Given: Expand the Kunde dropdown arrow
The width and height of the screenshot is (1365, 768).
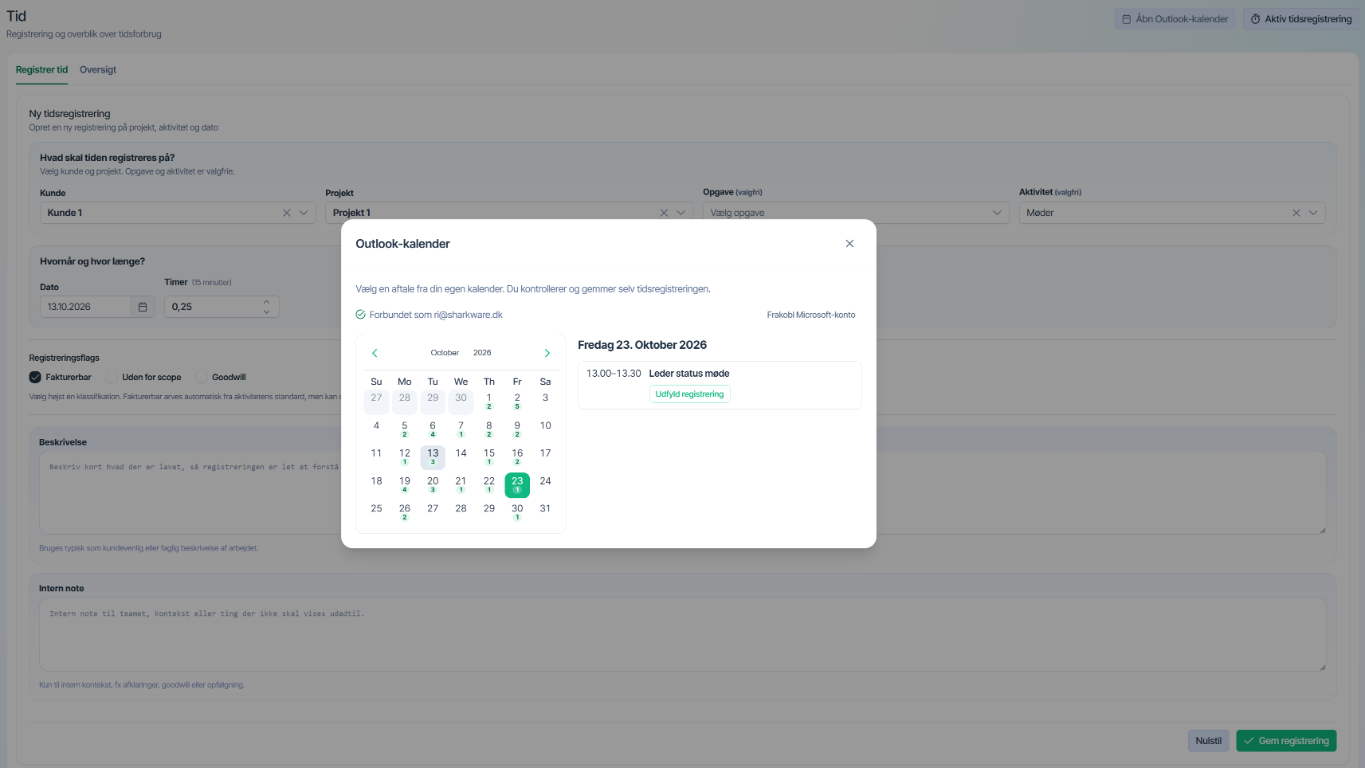Looking at the screenshot, I should (x=304, y=213).
